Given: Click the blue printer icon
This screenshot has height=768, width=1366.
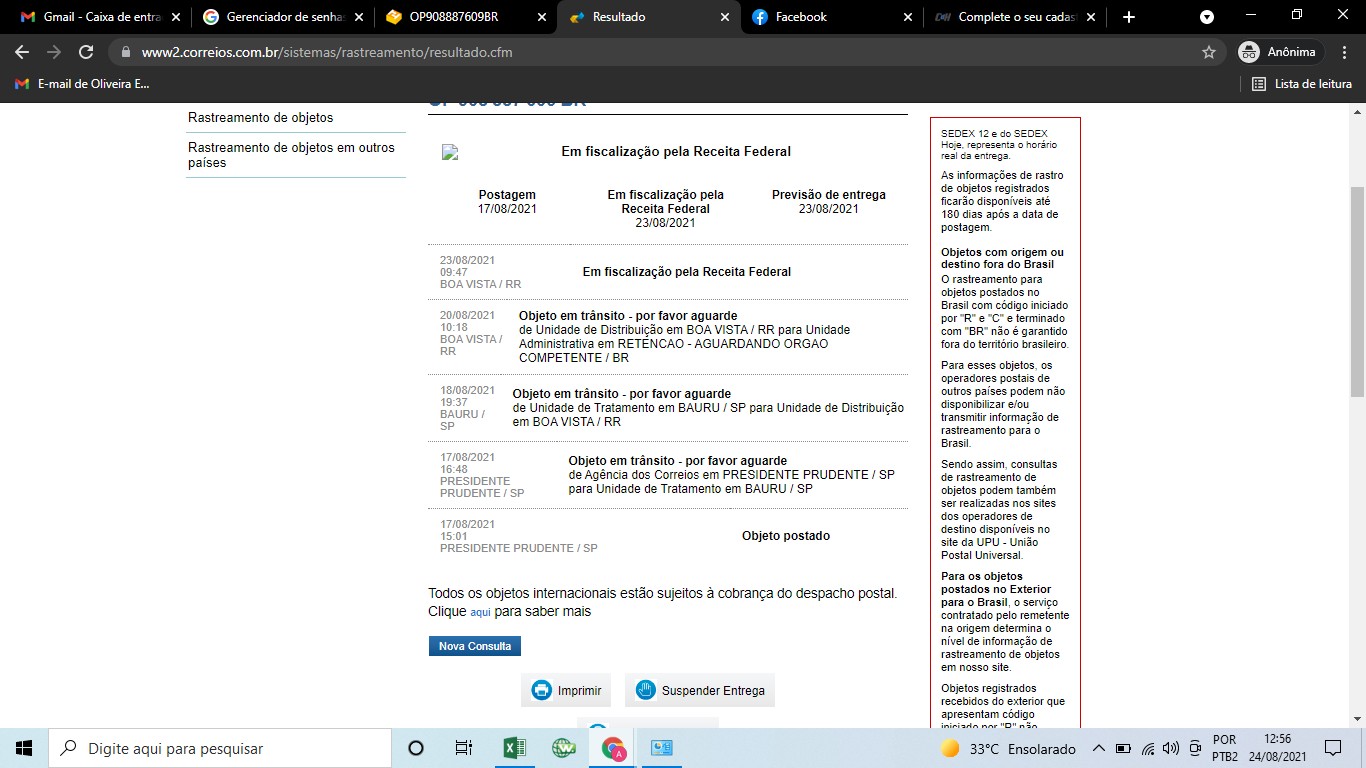Looking at the screenshot, I should pyautogui.click(x=541, y=690).
